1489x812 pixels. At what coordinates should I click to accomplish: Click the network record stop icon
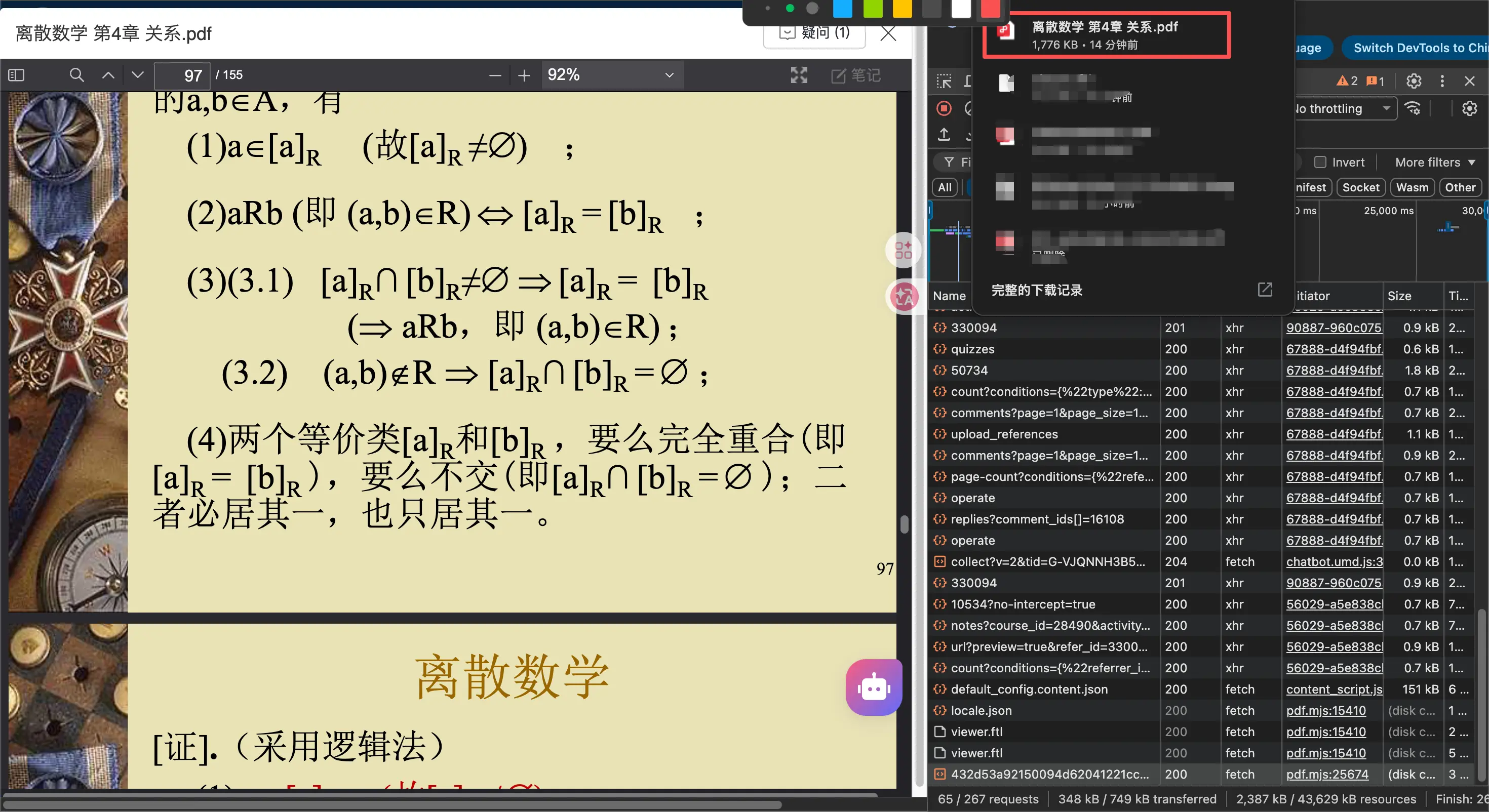(944, 108)
